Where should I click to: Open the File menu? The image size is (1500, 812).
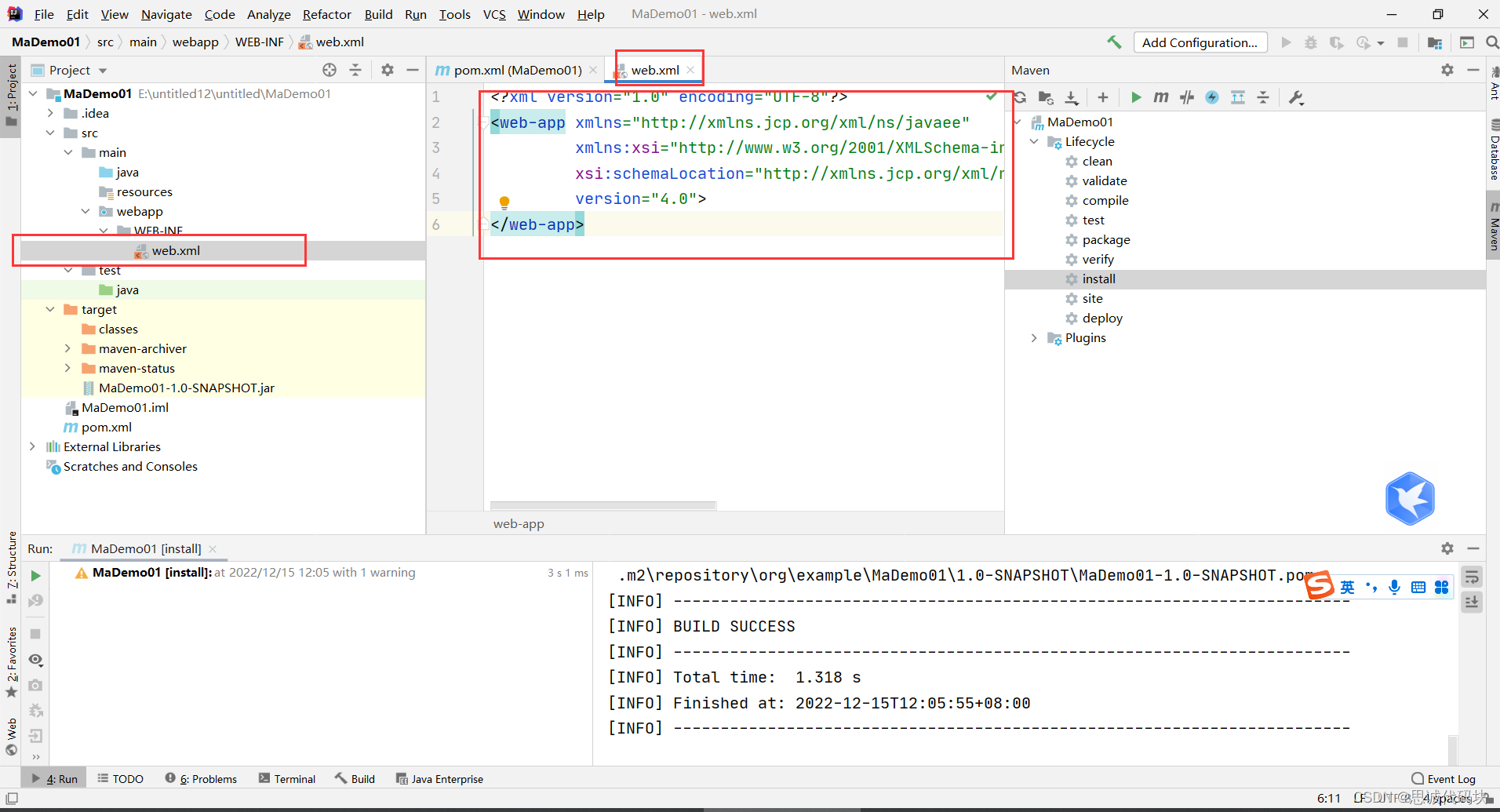(x=44, y=14)
